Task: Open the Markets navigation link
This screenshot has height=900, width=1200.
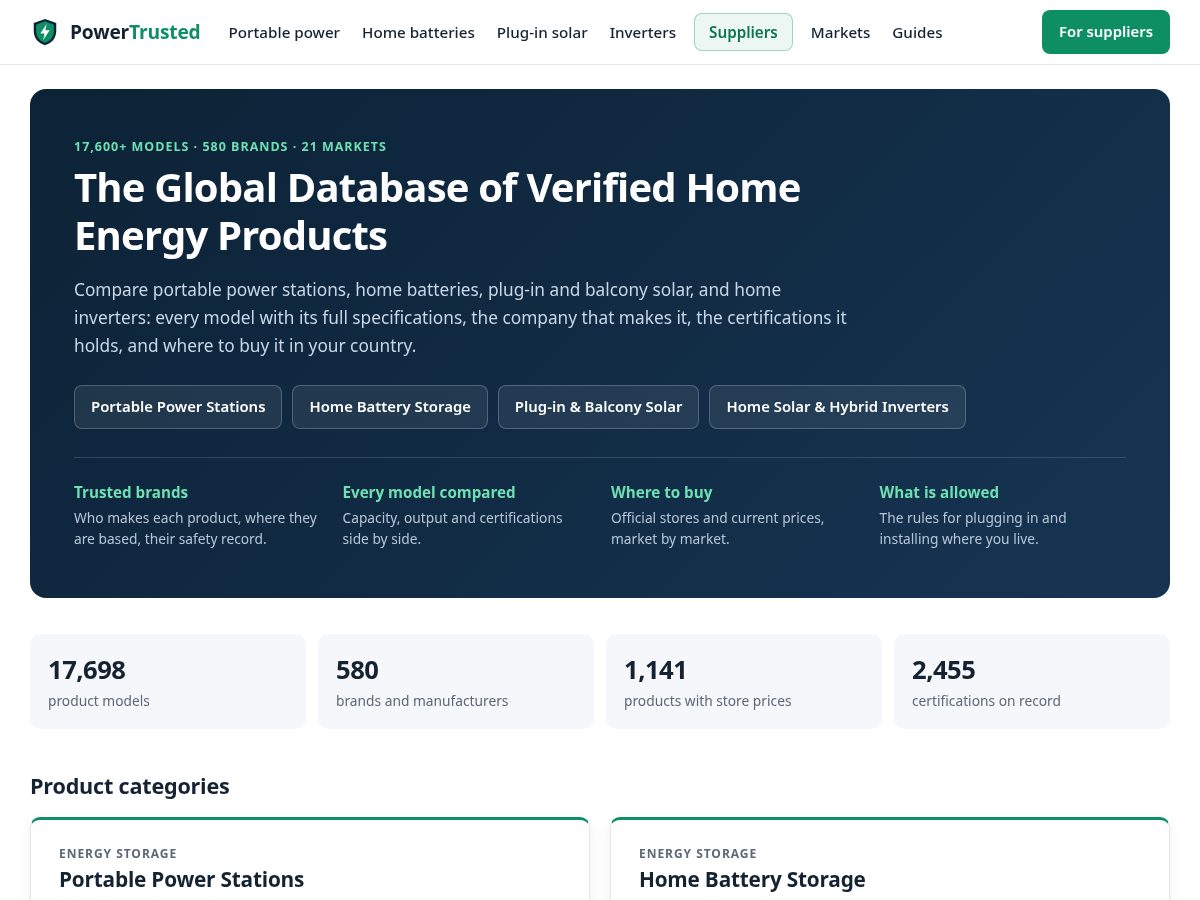Action: point(840,32)
